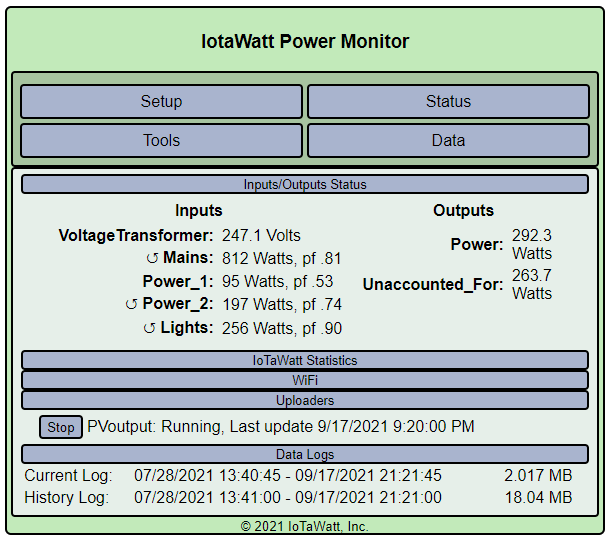
Task: Click the 256 Watts, pf .90 value
Action: point(282,328)
